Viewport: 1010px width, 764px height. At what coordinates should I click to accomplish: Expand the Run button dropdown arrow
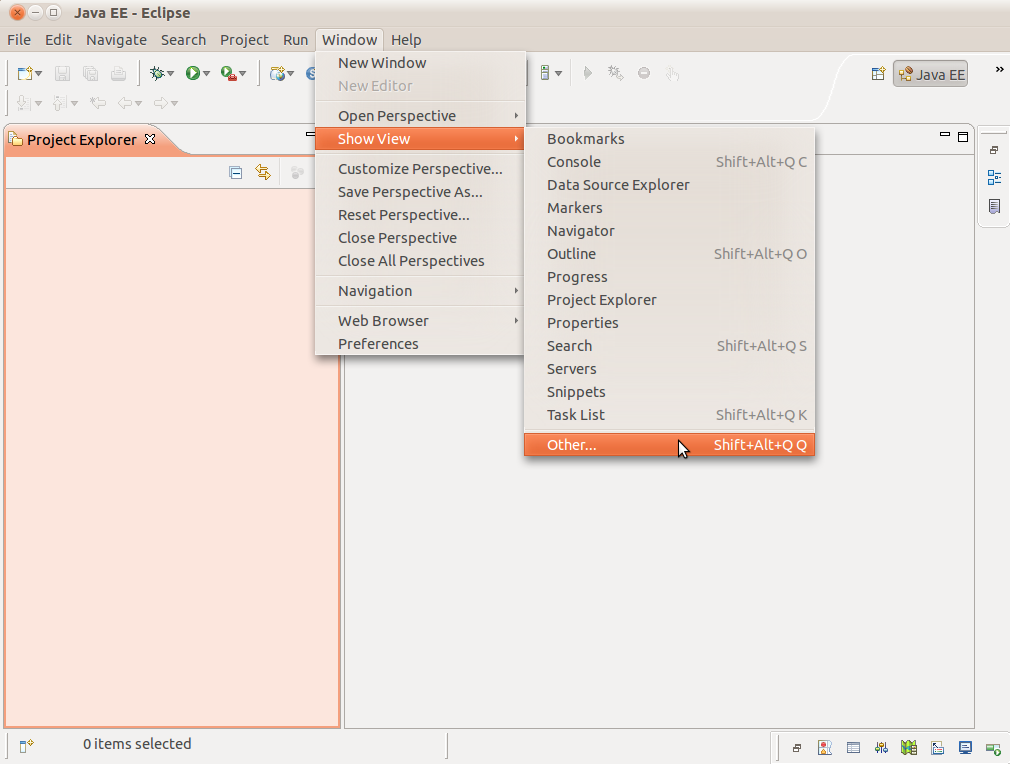[206, 74]
